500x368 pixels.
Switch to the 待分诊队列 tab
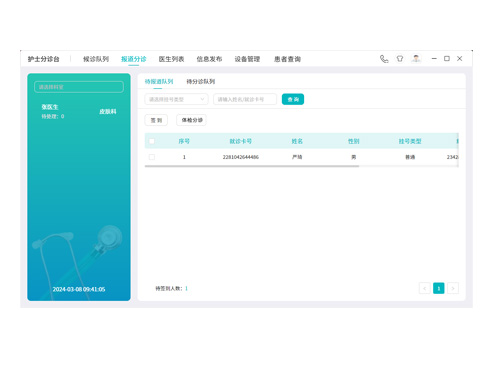pyautogui.click(x=201, y=81)
